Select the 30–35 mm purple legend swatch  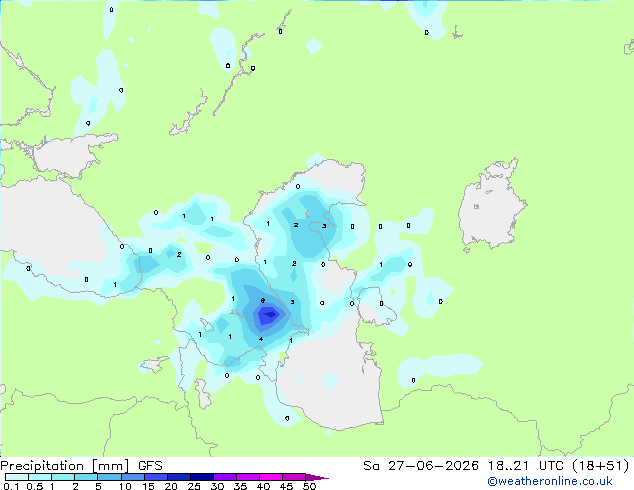pyautogui.click(x=224, y=477)
